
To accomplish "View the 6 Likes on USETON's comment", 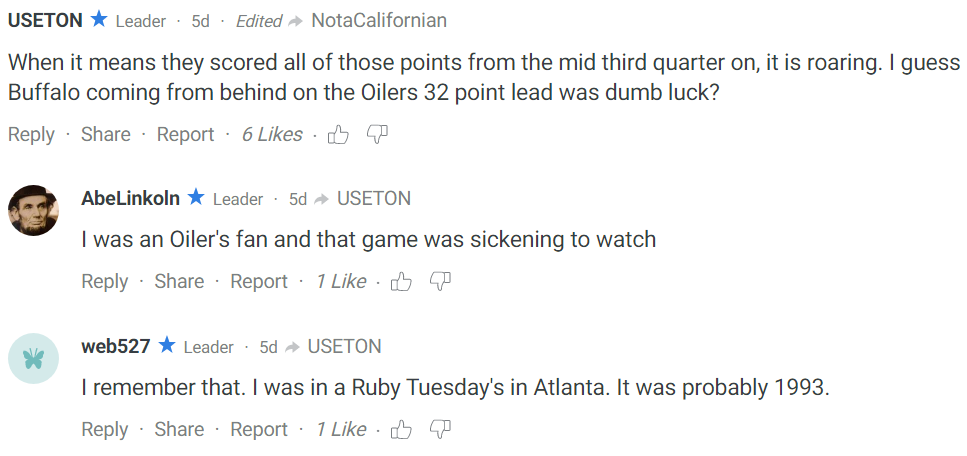I will 272,135.
